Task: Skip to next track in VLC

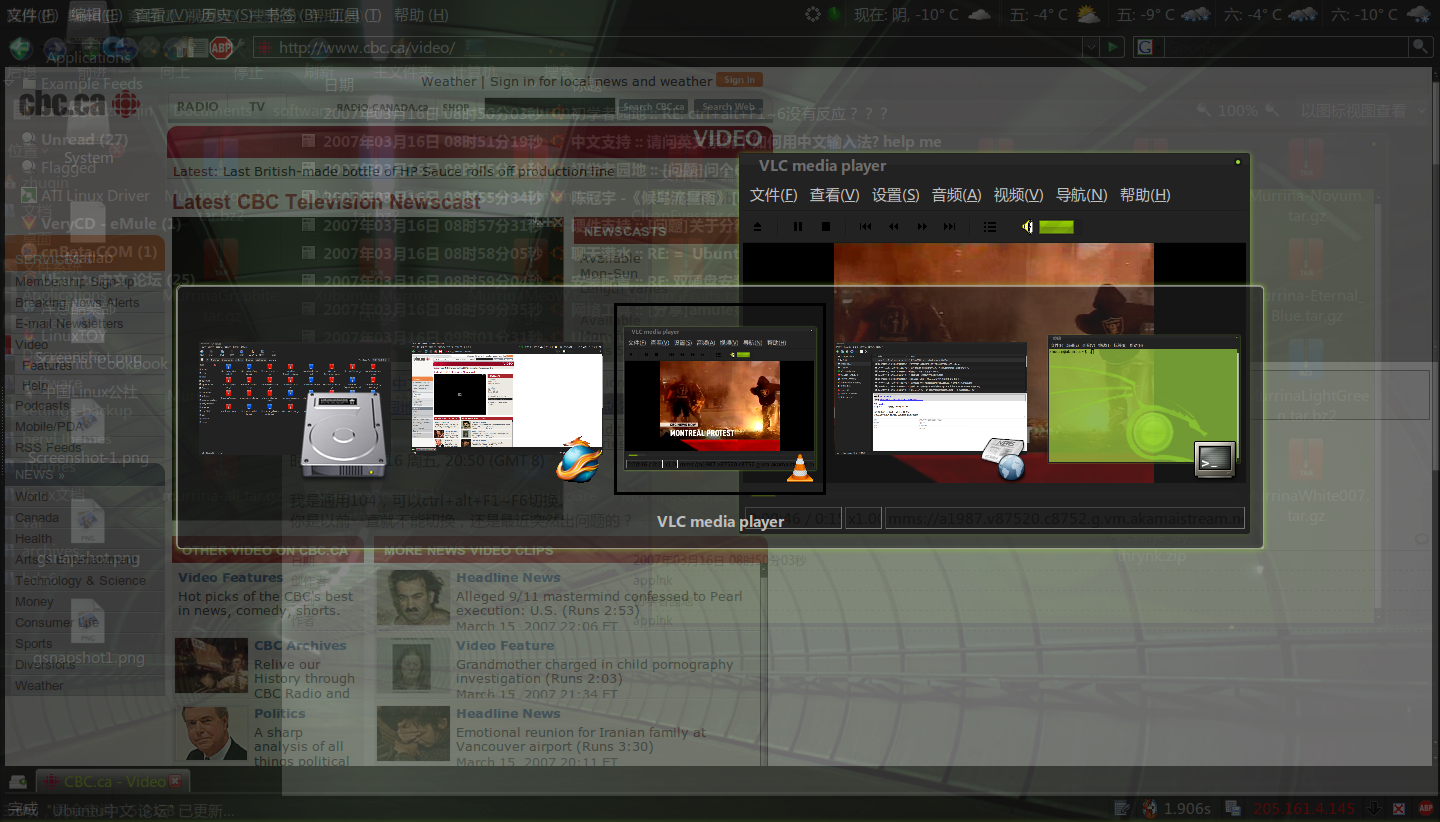Action: 950,227
